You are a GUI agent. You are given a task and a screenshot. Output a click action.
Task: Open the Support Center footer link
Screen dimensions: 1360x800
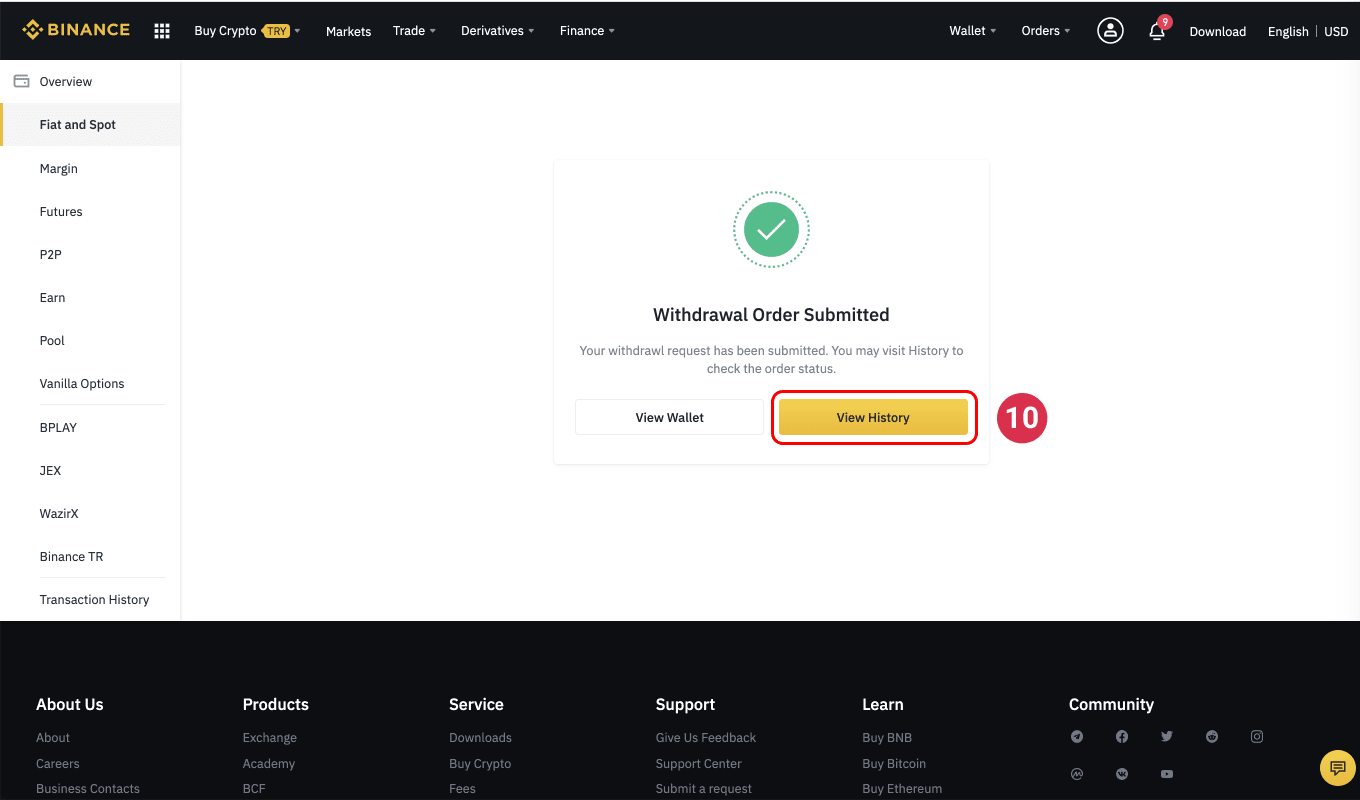[699, 764]
